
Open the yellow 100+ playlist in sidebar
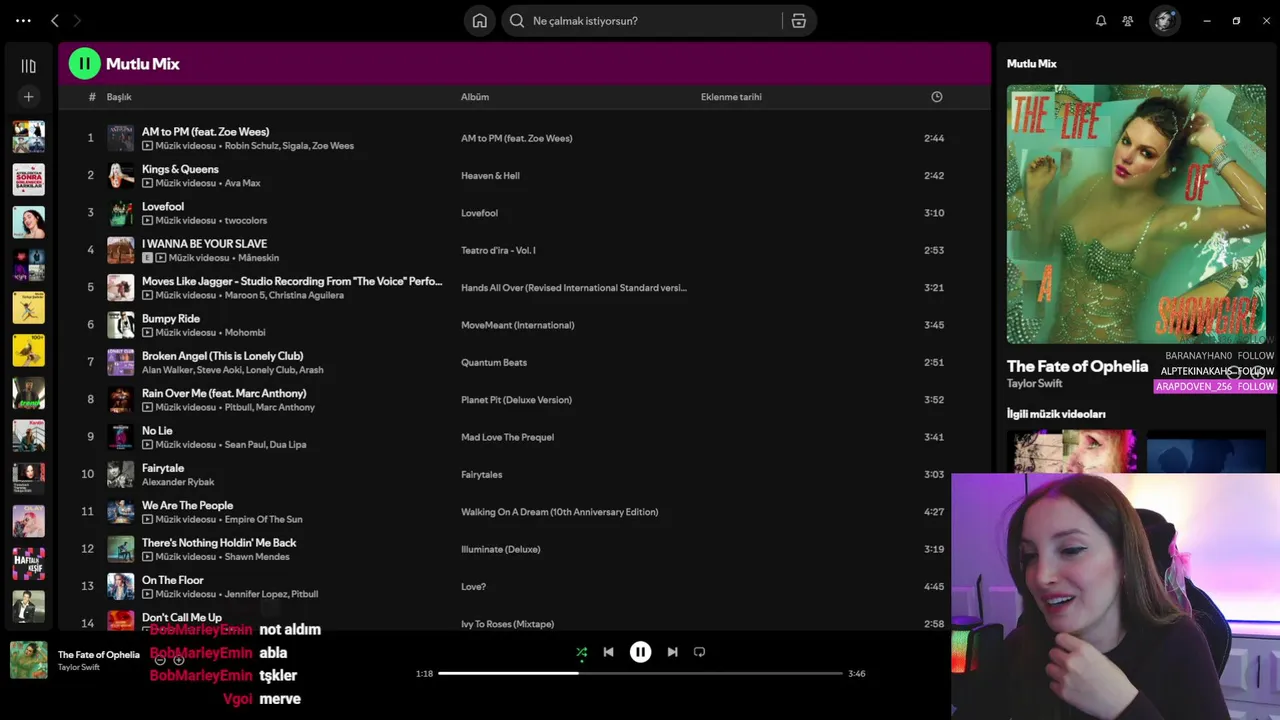(28, 350)
